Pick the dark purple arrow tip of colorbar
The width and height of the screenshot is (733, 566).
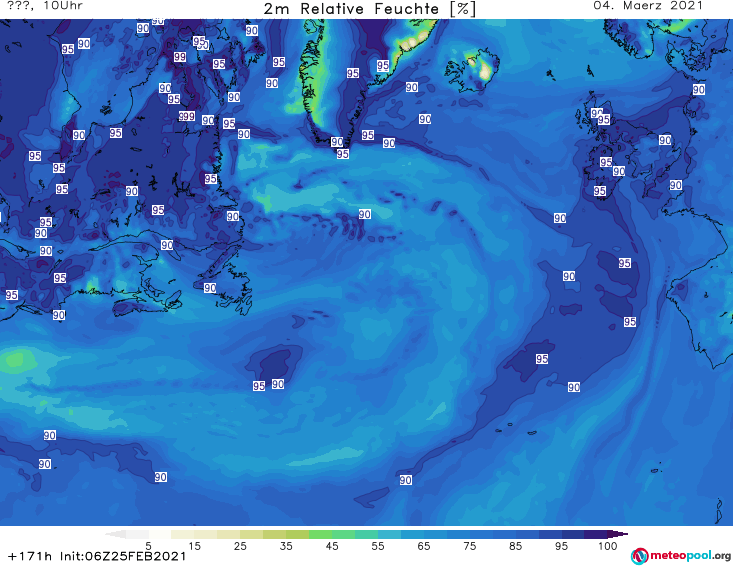coord(618,534)
